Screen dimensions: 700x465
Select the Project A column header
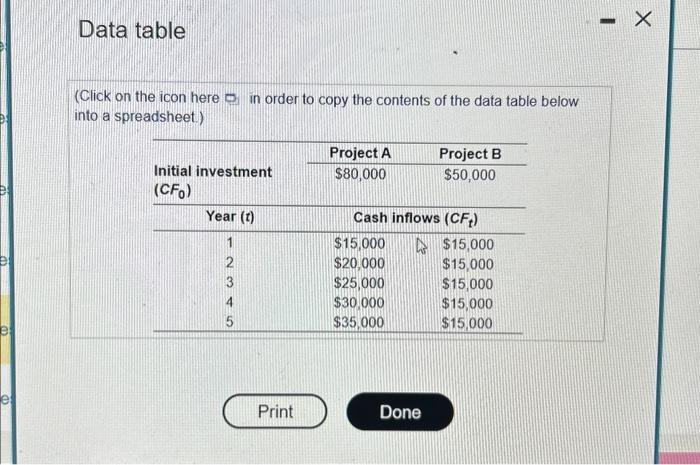(x=360, y=153)
